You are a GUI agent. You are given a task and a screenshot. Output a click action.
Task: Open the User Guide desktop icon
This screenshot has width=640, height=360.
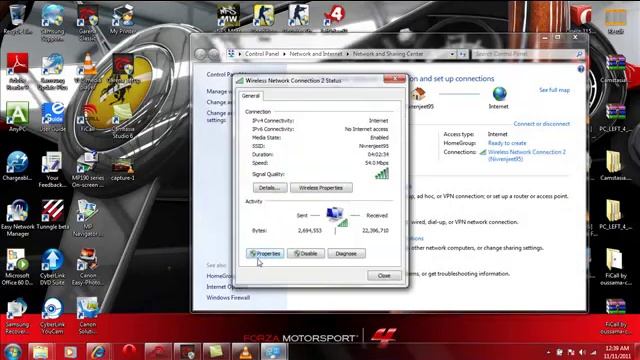[53, 117]
